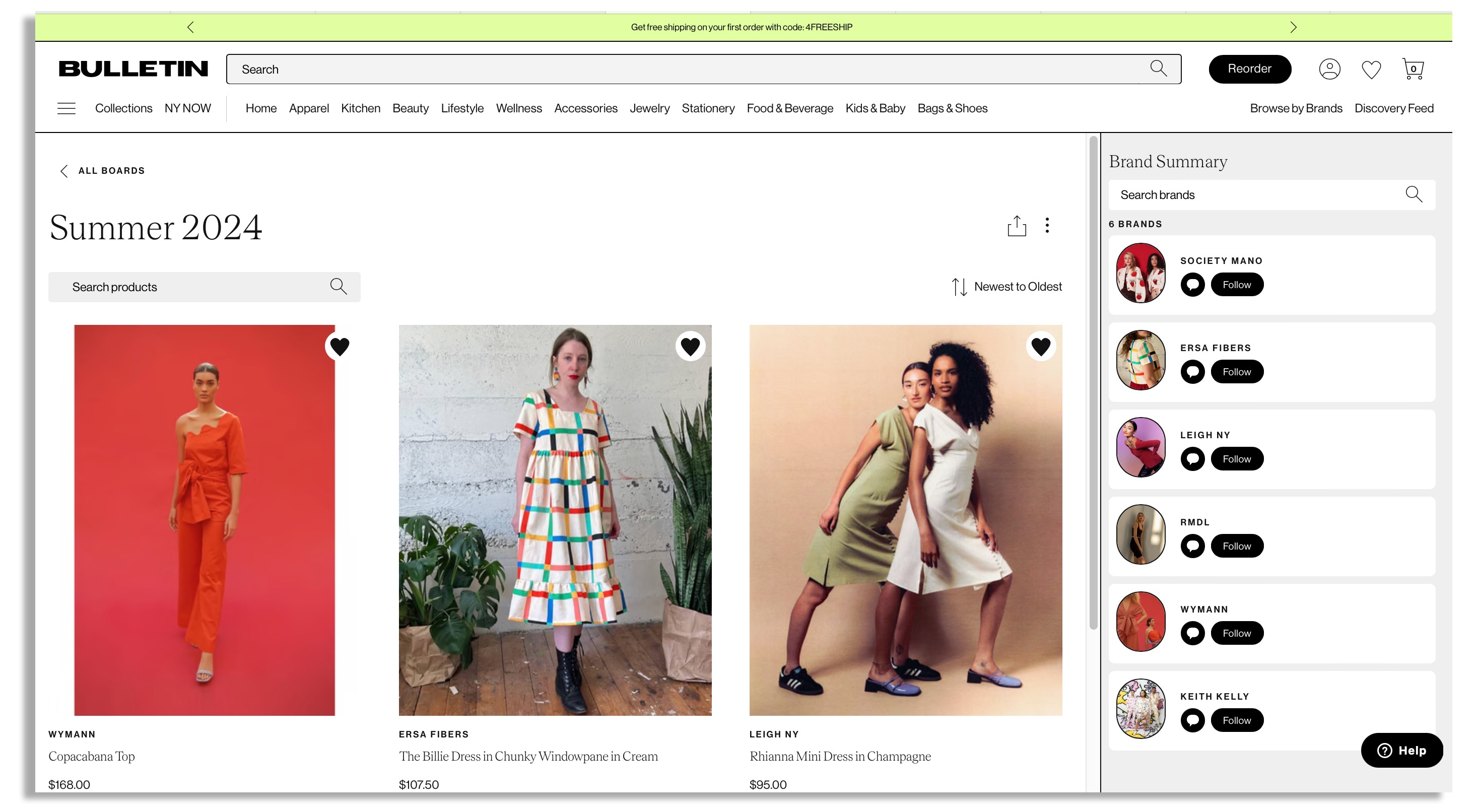Click the magnifier icon in main search bar
1476x812 pixels.
[1158, 69]
